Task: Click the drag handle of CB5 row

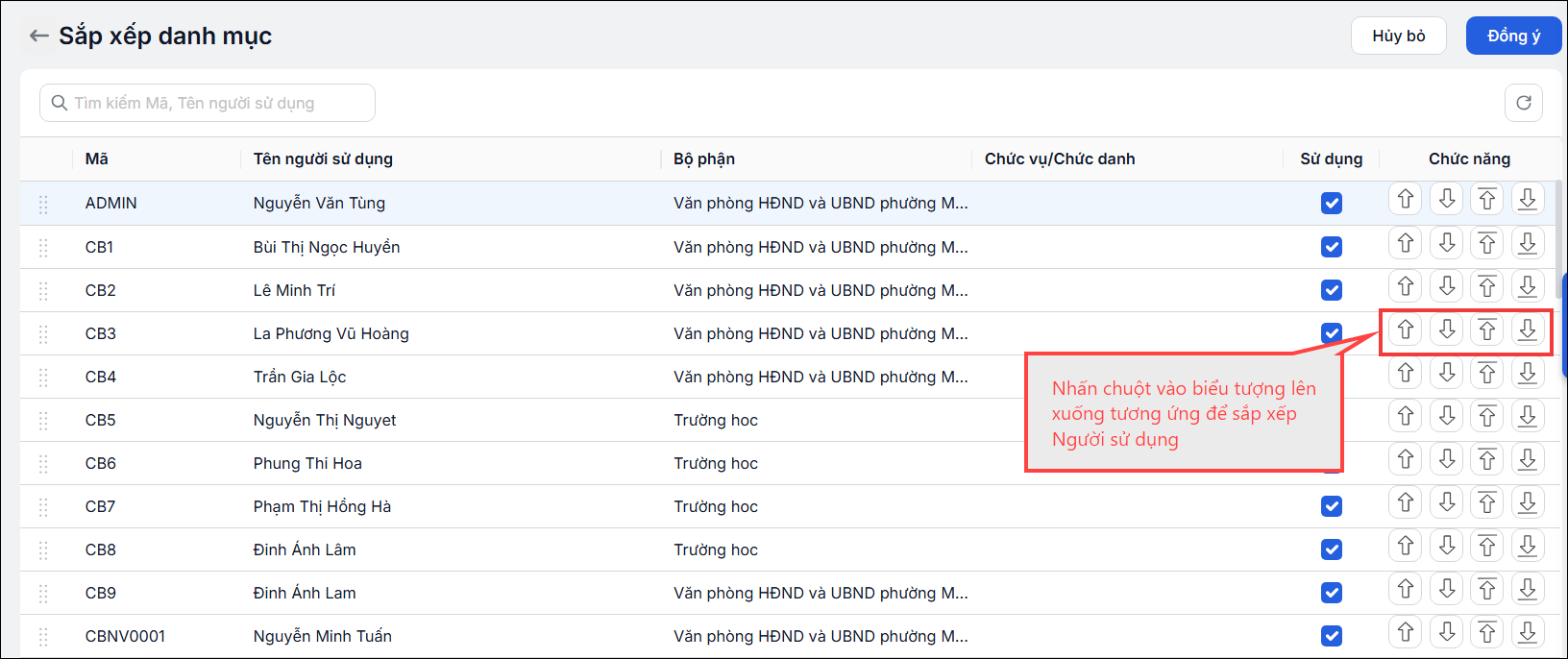Action: click(43, 420)
